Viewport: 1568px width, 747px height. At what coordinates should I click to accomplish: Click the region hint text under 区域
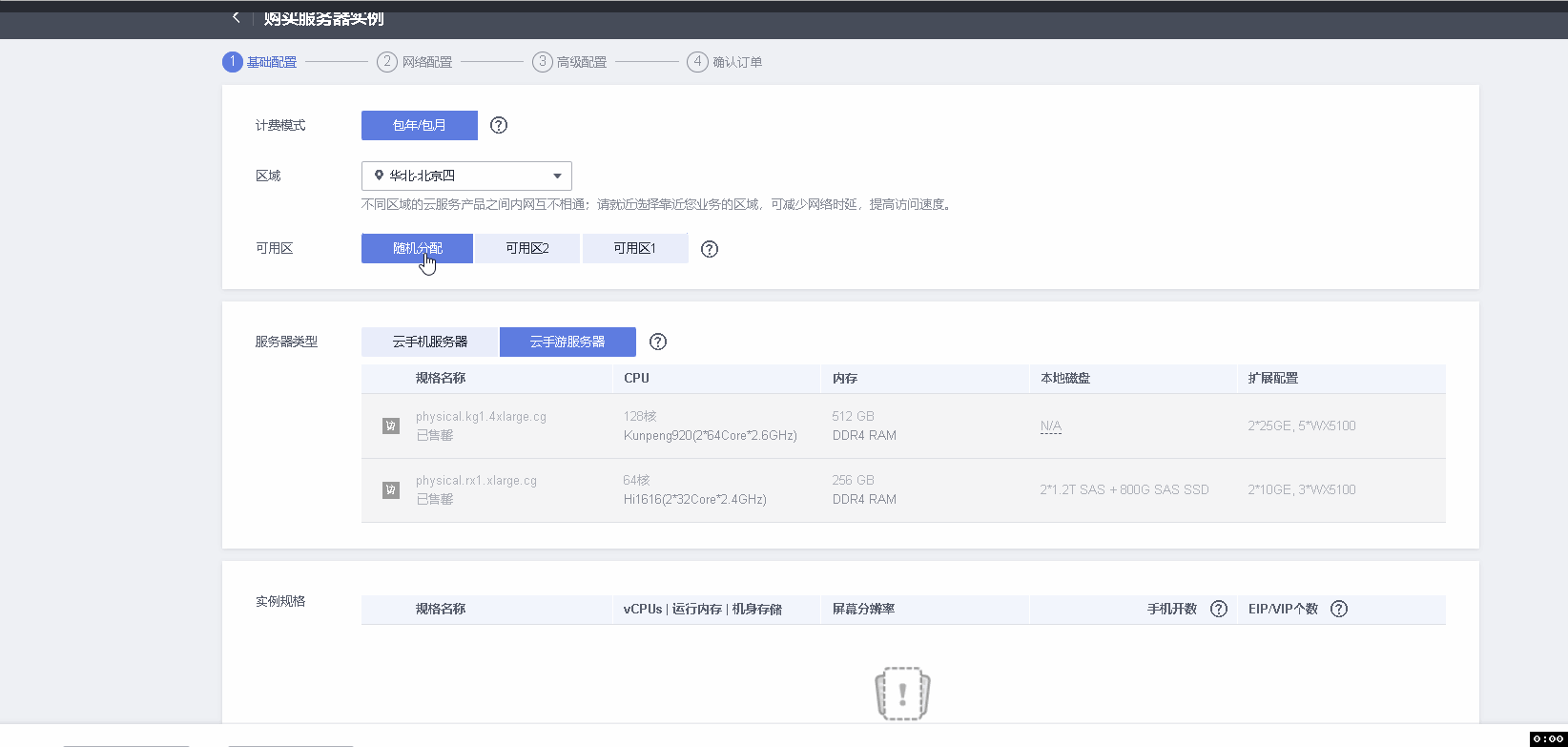pyautogui.click(x=658, y=204)
